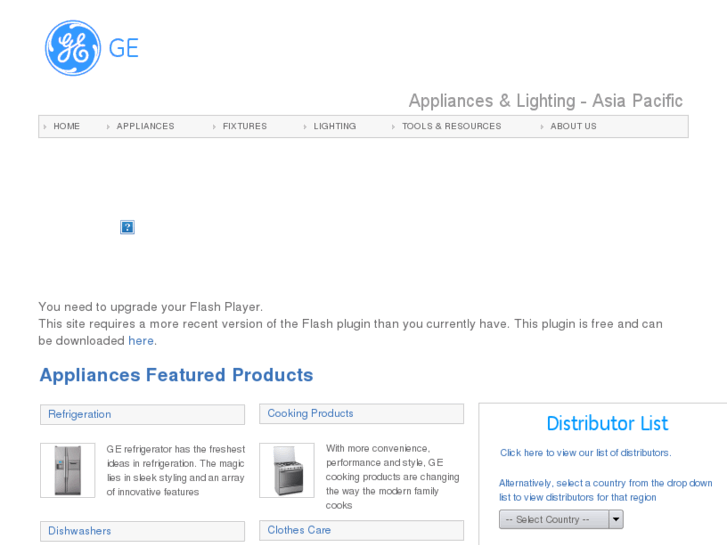This screenshot has height=545, width=727.
Task: Open the Dishwashers category link
Action: coord(80,530)
